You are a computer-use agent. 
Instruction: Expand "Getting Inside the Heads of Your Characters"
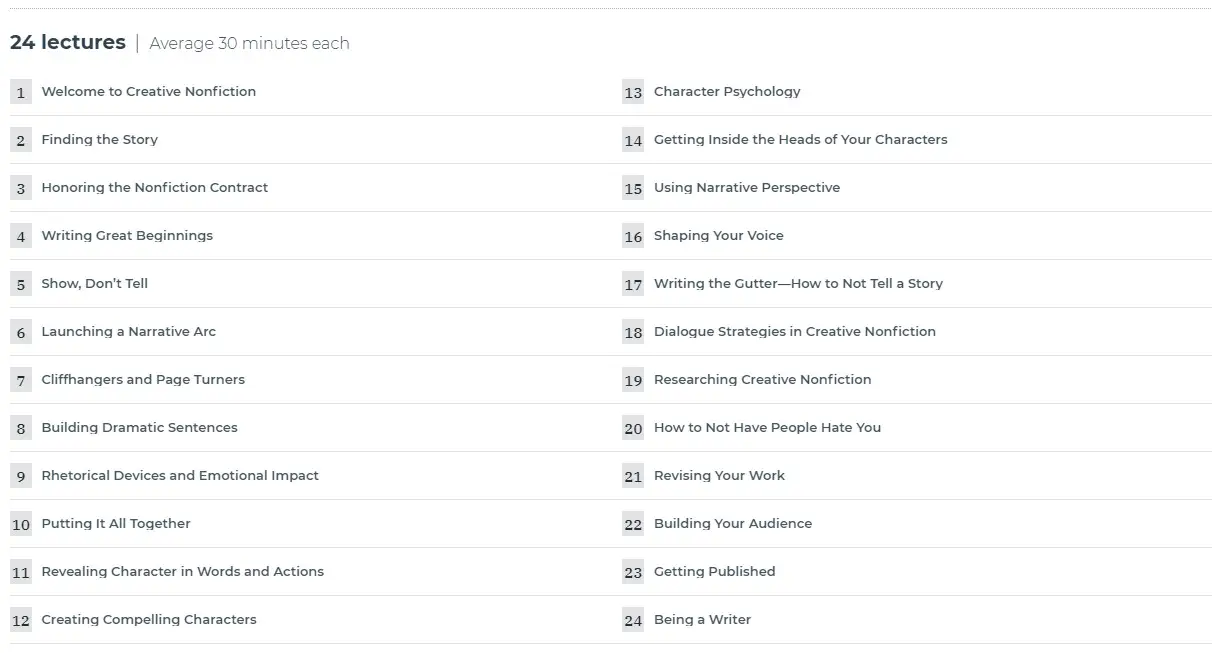pyautogui.click(x=800, y=140)
